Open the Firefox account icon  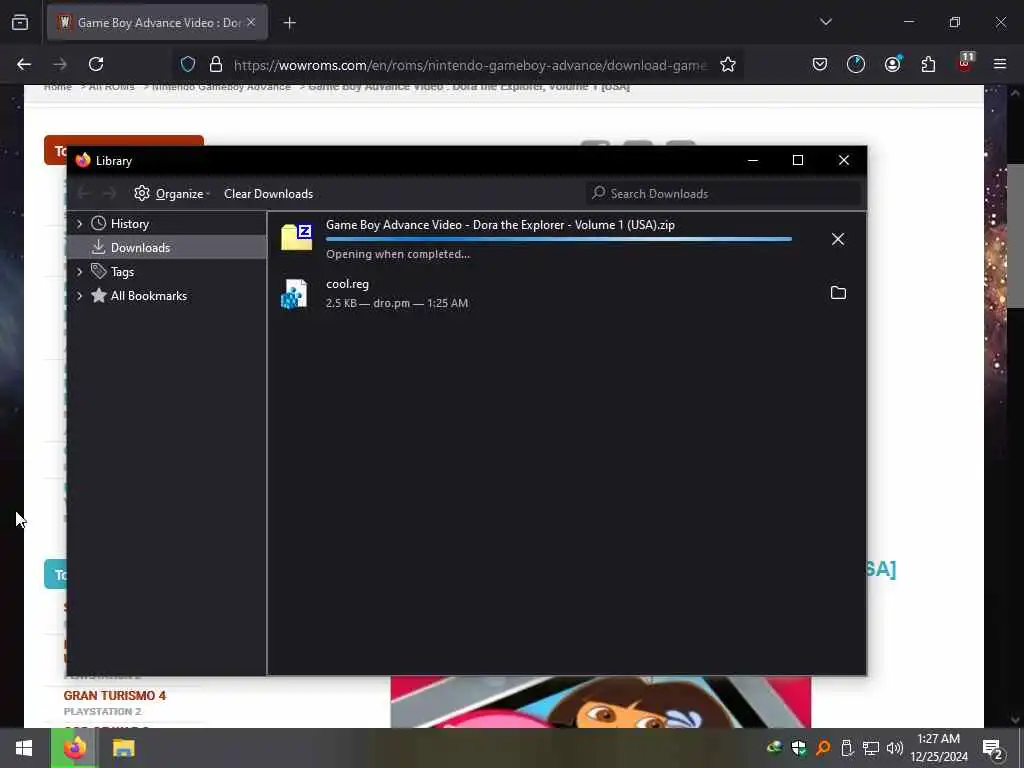892,64
